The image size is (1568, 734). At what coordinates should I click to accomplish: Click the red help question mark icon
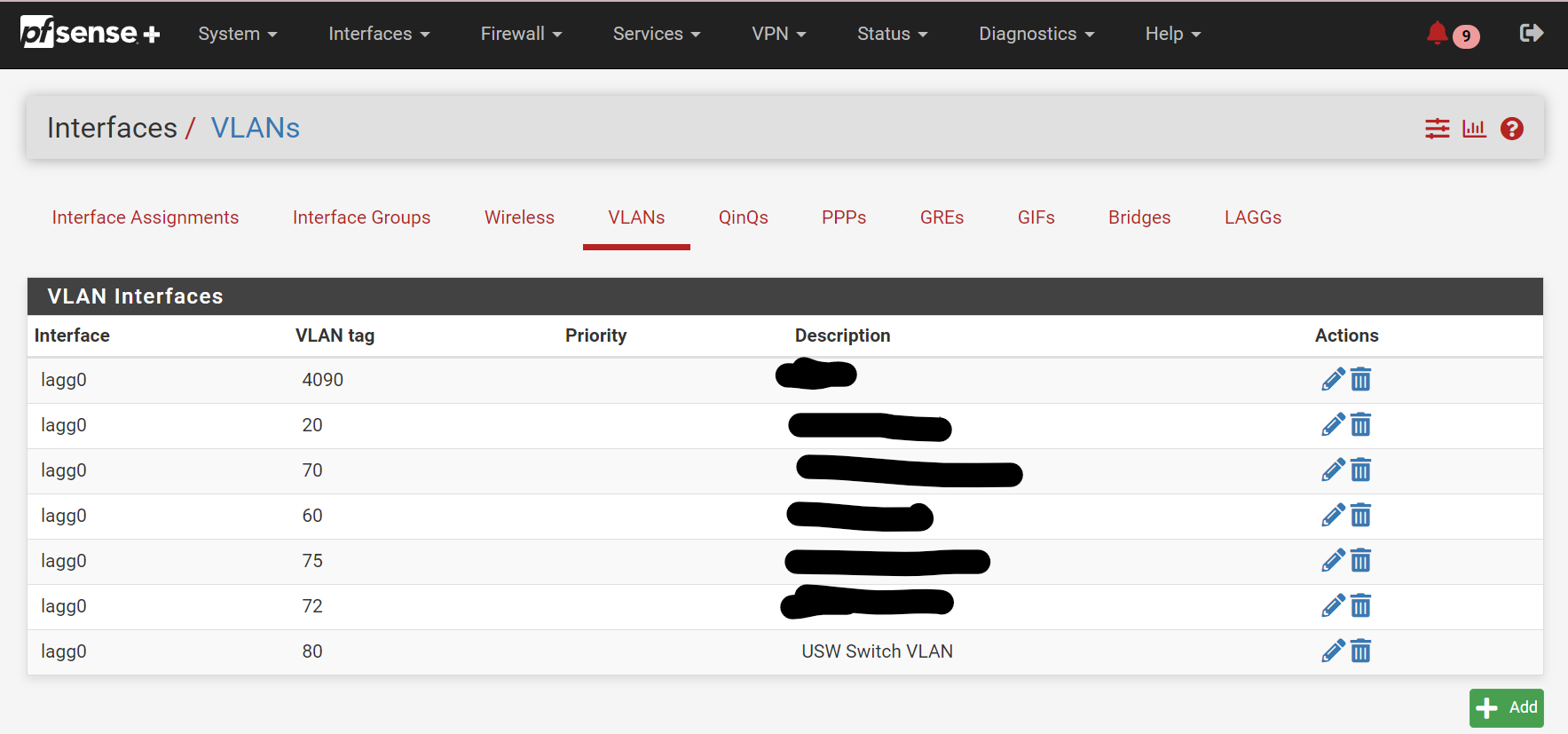pos(1511,129)
